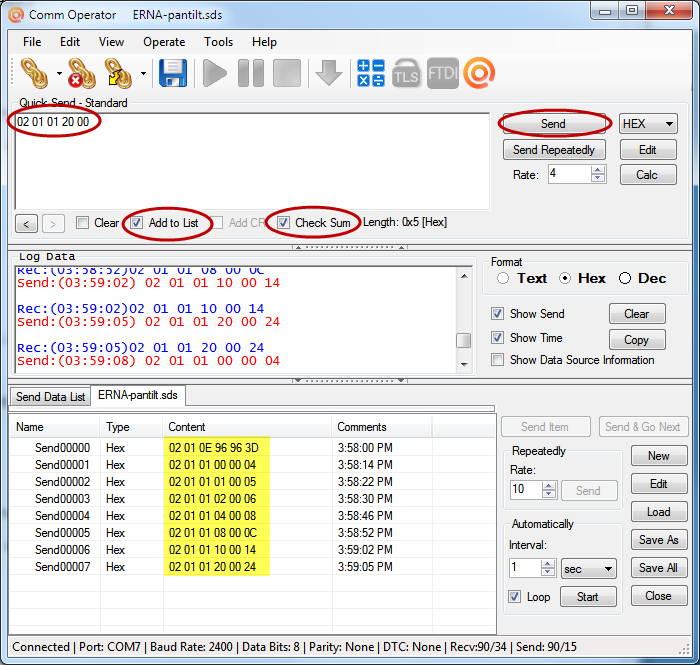Screen dimensions: 700x665
Task: Click the Load button
Action: 659,511
